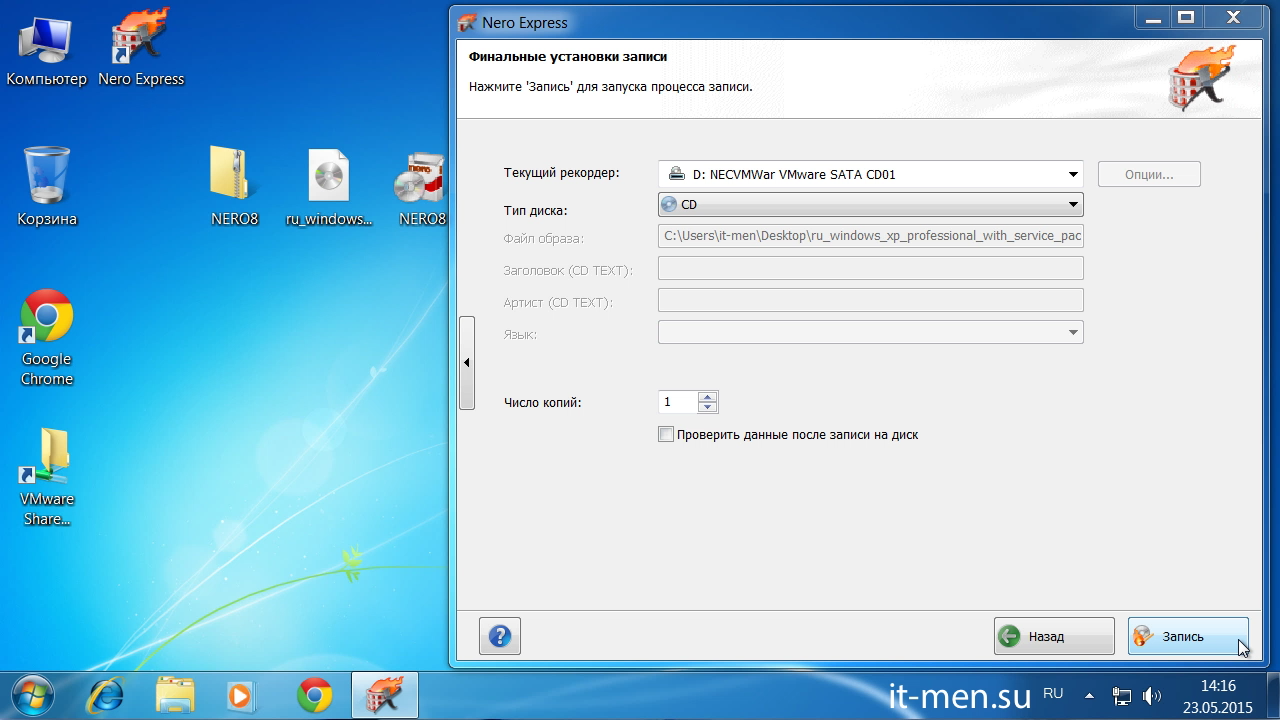Image resolution: width=1280 pixels, height=720 pixels.
Task: Open the clock showing 14:16
Action: click(1218, 696)
